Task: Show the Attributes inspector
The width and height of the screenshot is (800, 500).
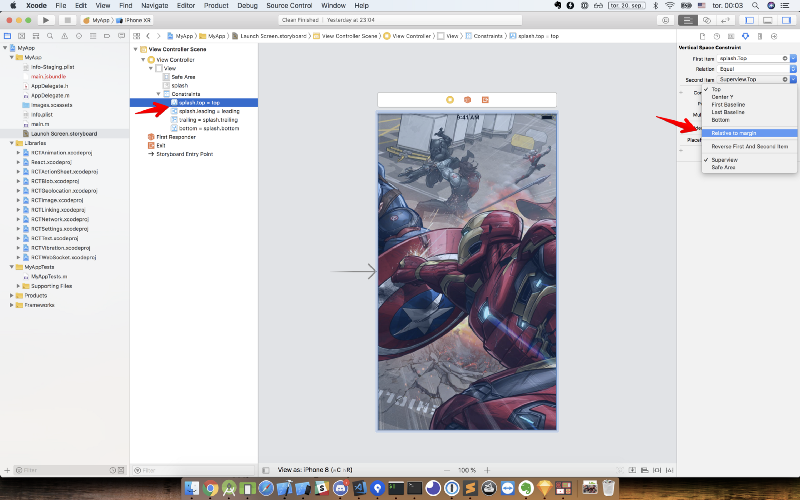Action: (x=745, y=36)
